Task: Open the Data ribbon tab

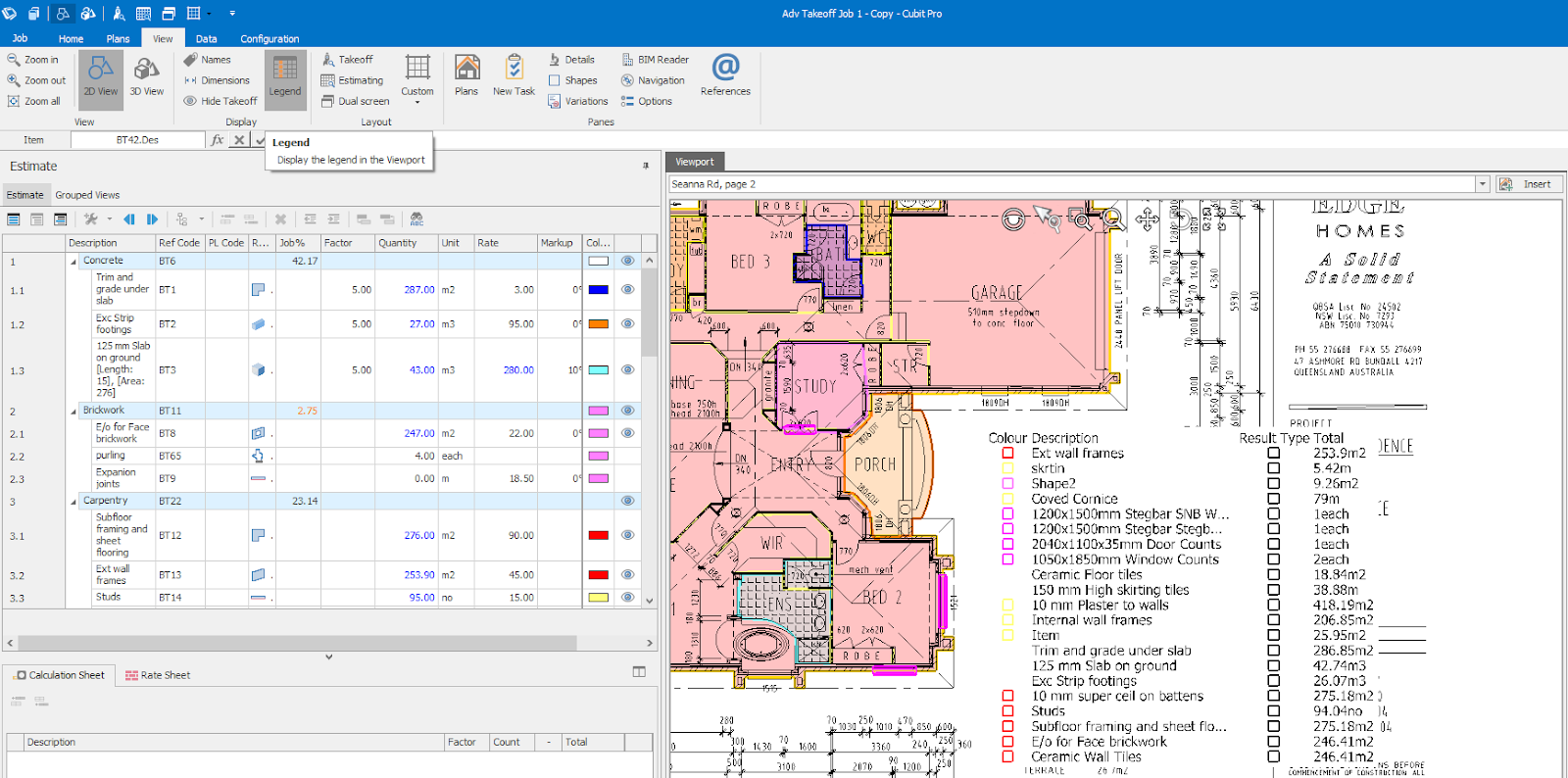Action: (206, 39)
